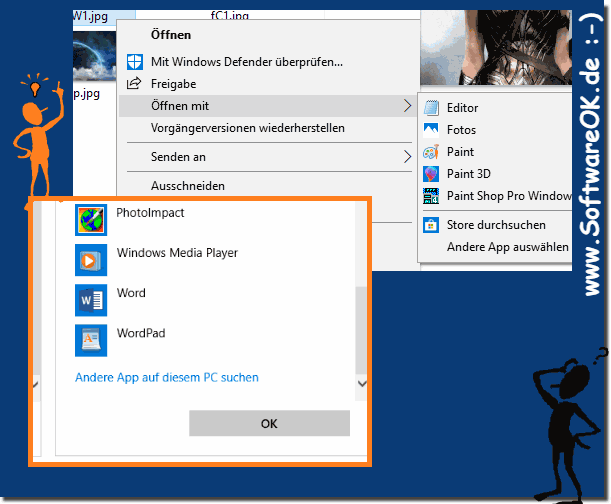Click the PhotoImpact globe icon
Viewport: 611px width, 504px height.
point(91,220)
